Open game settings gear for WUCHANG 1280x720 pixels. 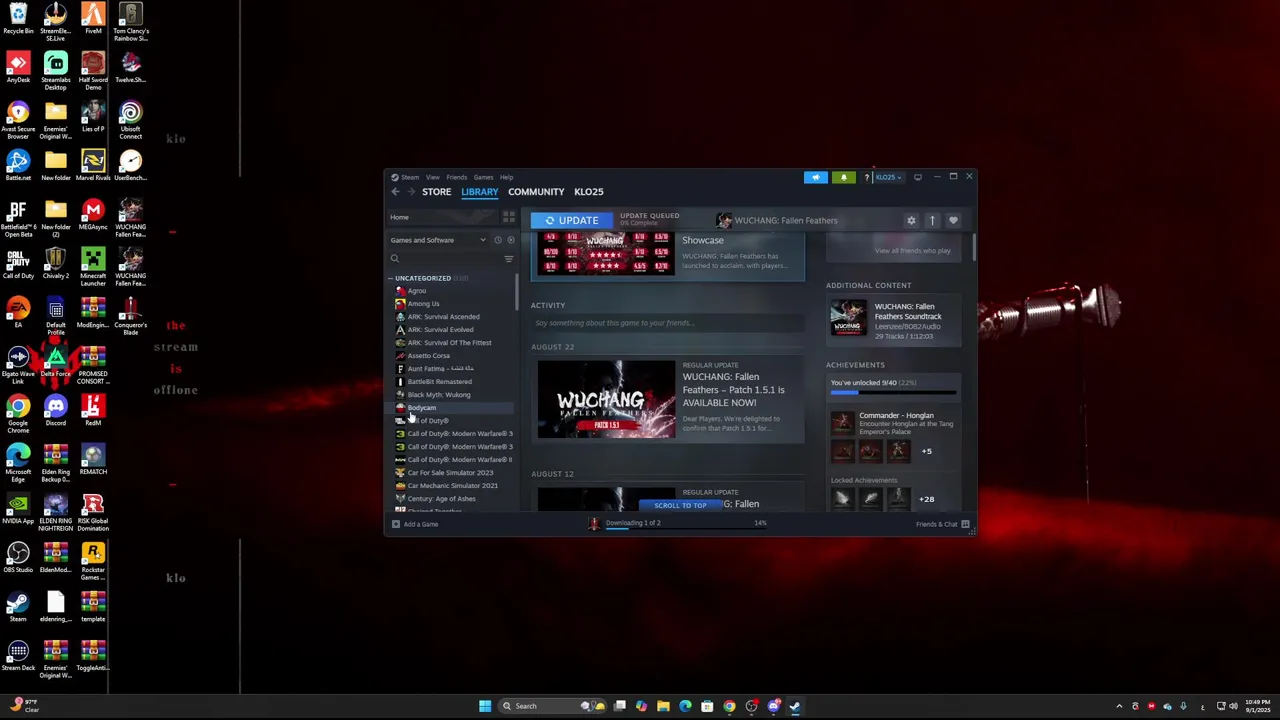911,221
